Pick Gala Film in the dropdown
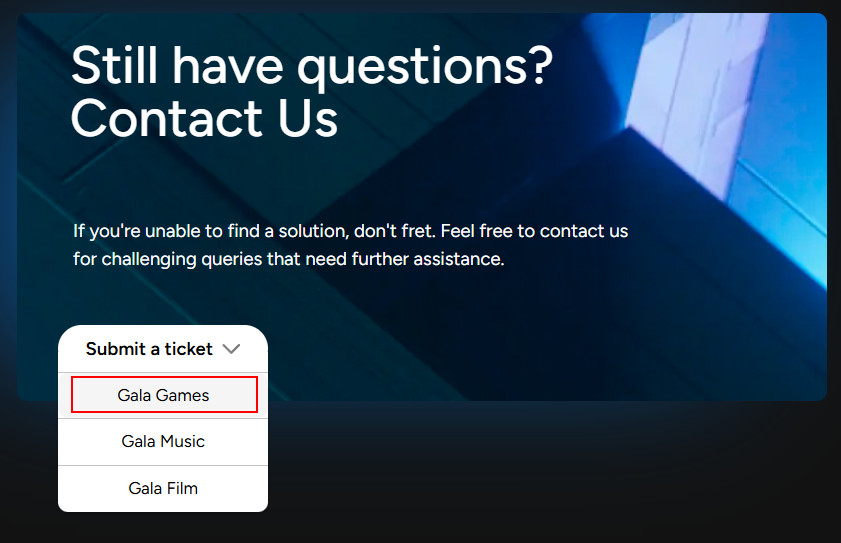The width and height of the screenshot is (841, 543). pos(163,488)
